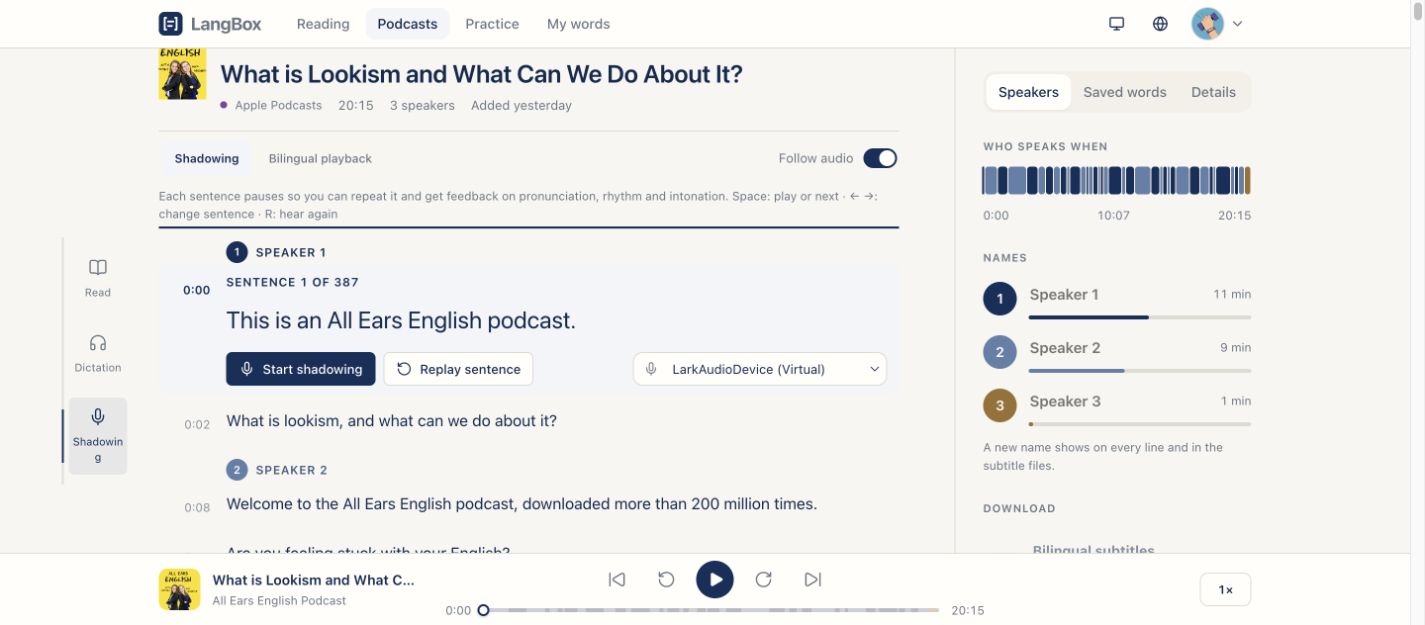Image resolution: width=1425 pixels, height=625 pixels.
Task: Open the LarkAudioDevice microphone dropdown
Action: [760, 369]
